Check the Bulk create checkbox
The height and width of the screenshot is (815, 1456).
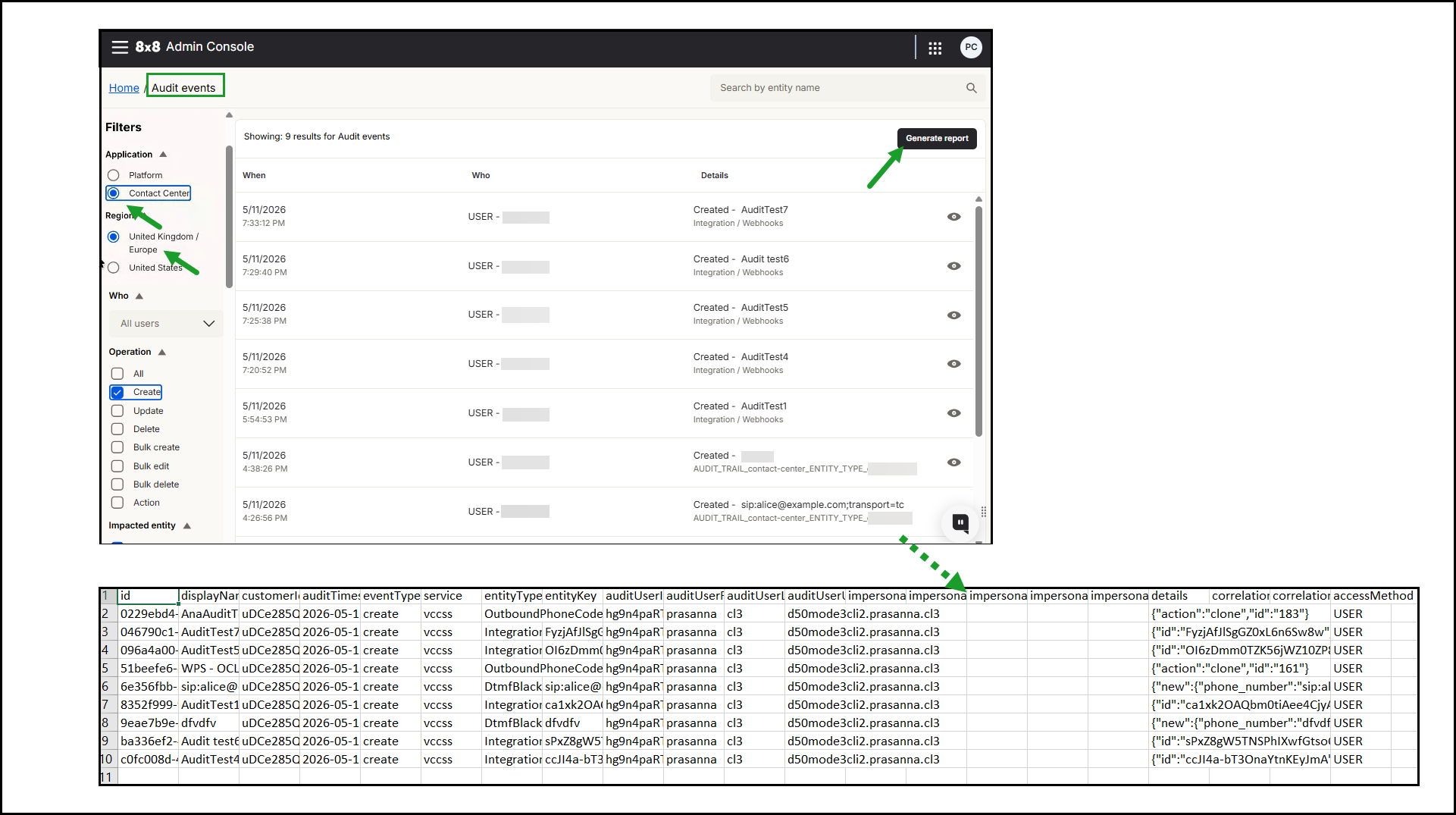(x=117, y=447)
